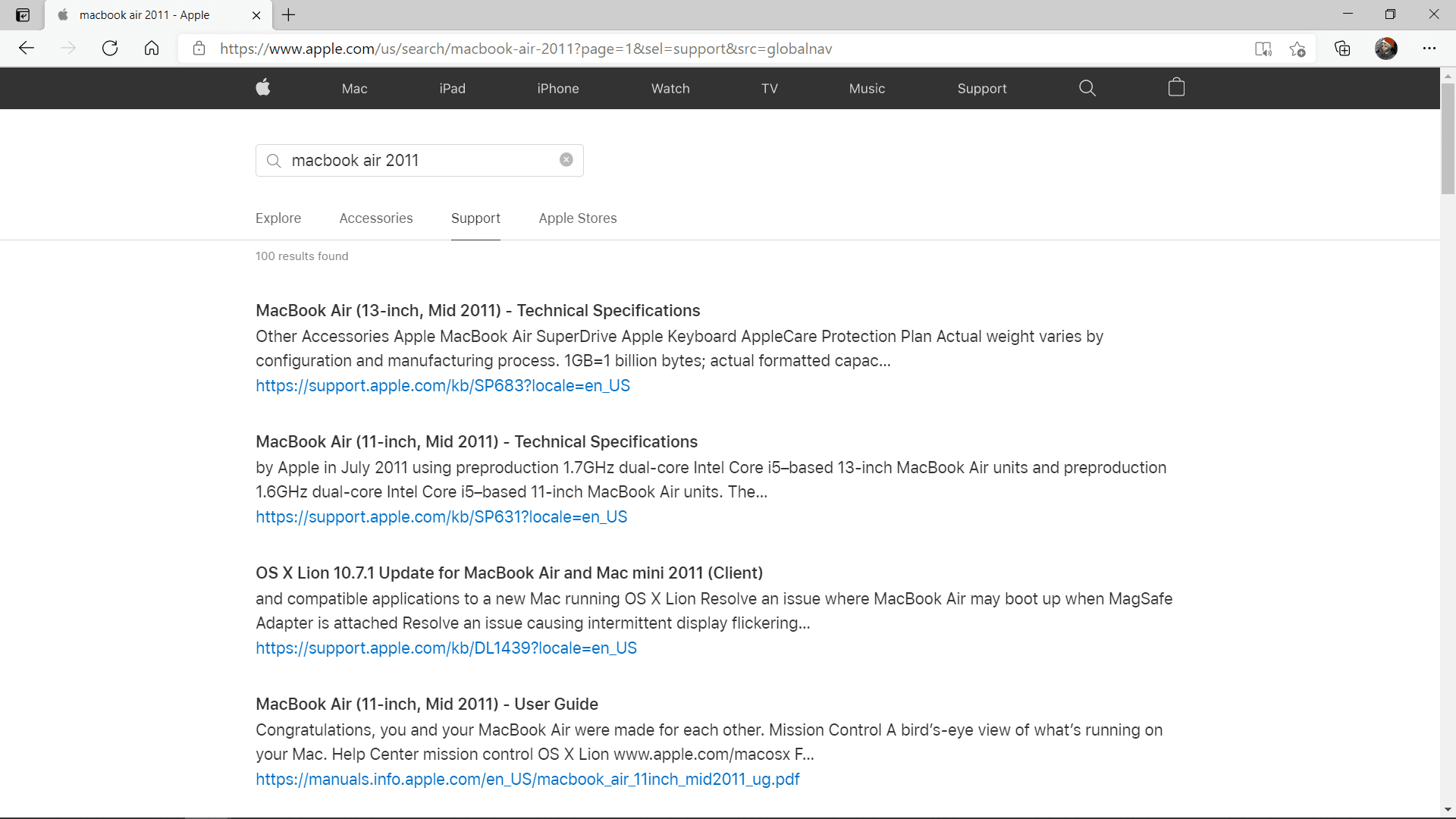View site info via the lock icon
Image resolution: width=1456 pixels, height=819 pixels.
199,49
